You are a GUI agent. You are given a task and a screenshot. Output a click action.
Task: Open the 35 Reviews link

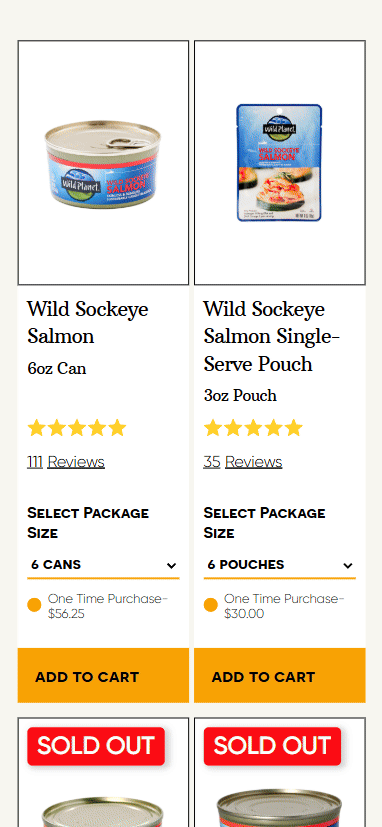coord(243,462)
